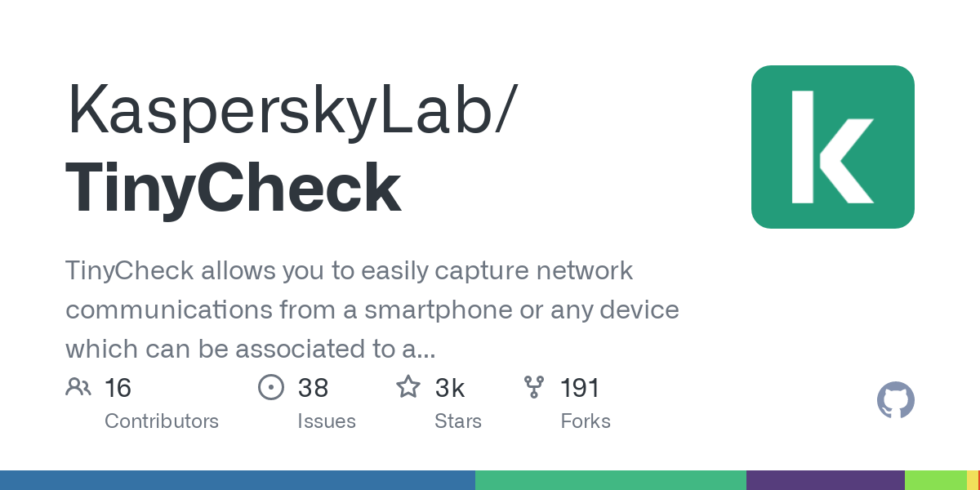
Task: Click the issues circle-dot icon
Action: (x=271, y=387)
